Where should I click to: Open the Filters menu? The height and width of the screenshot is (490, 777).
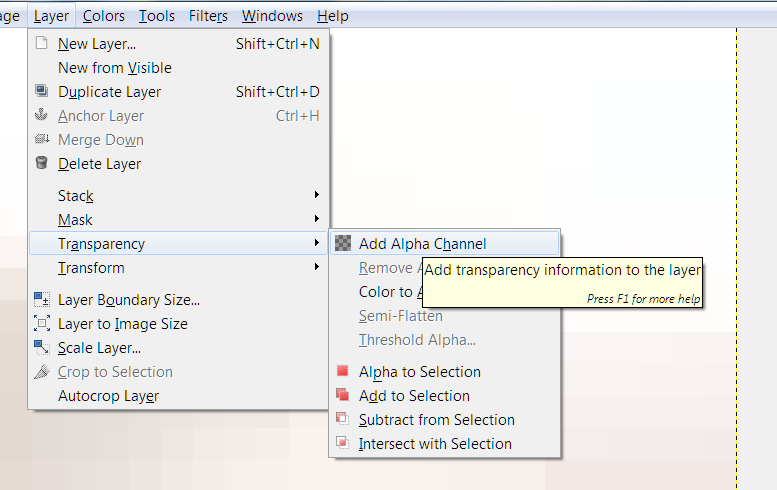208,16
